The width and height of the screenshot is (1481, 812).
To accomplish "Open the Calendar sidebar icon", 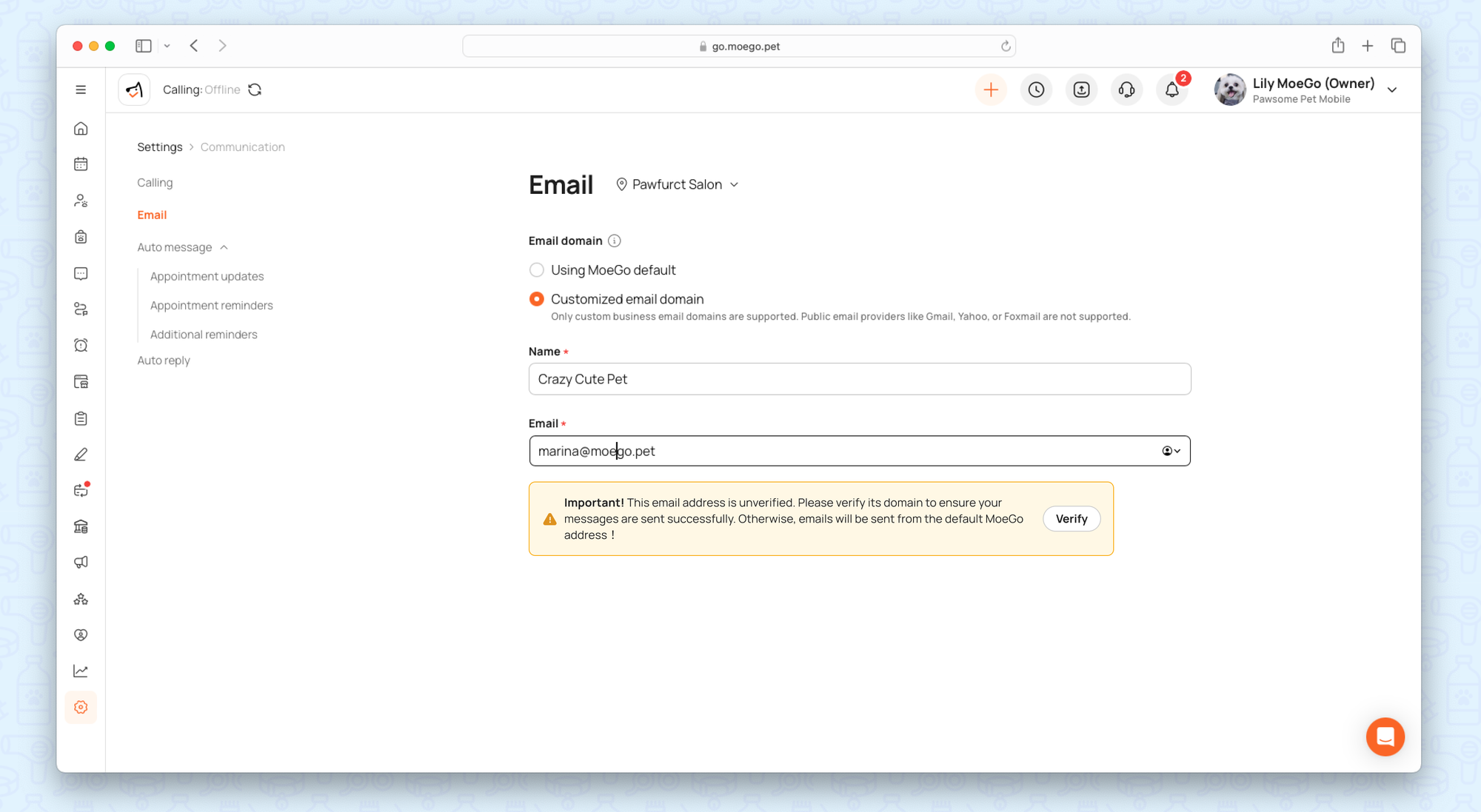I will coord(81,164).
